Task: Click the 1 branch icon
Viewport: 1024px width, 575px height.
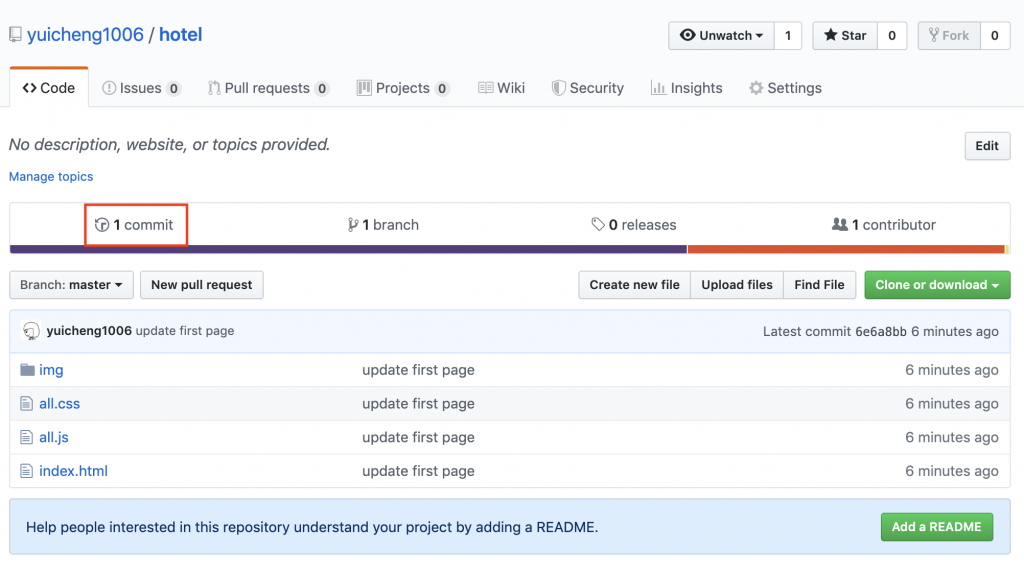Action: tap(353, 225)
